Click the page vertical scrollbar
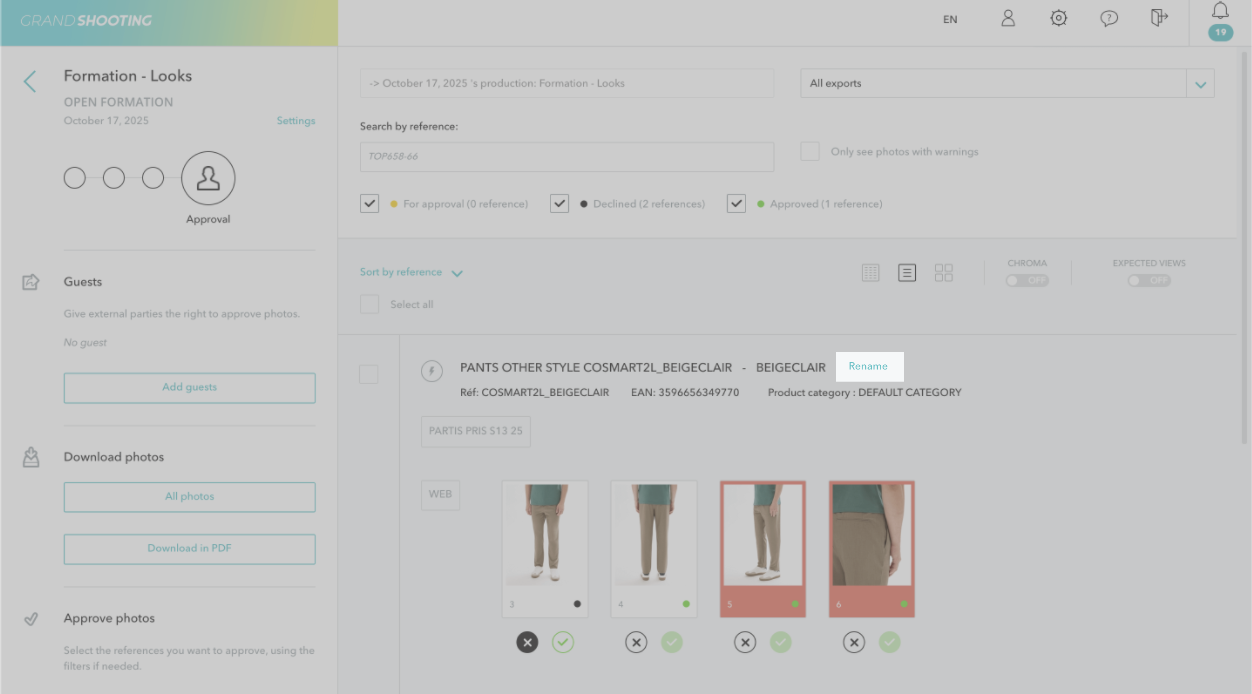Viewport: 1252px width, 694px height. click(x=1245, y=247)
